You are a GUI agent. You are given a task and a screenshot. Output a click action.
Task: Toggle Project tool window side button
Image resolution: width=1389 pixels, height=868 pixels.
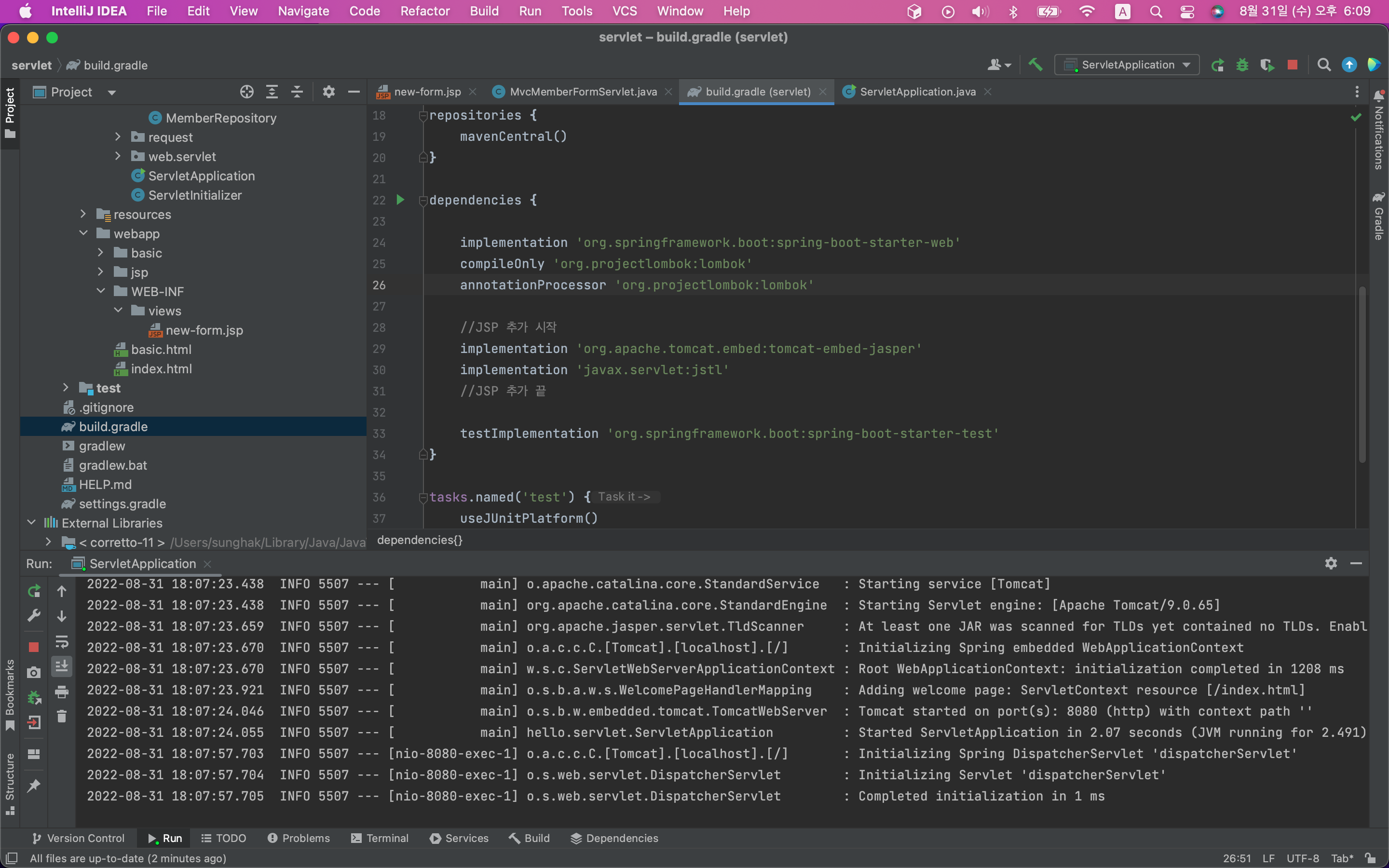[10, 113]
